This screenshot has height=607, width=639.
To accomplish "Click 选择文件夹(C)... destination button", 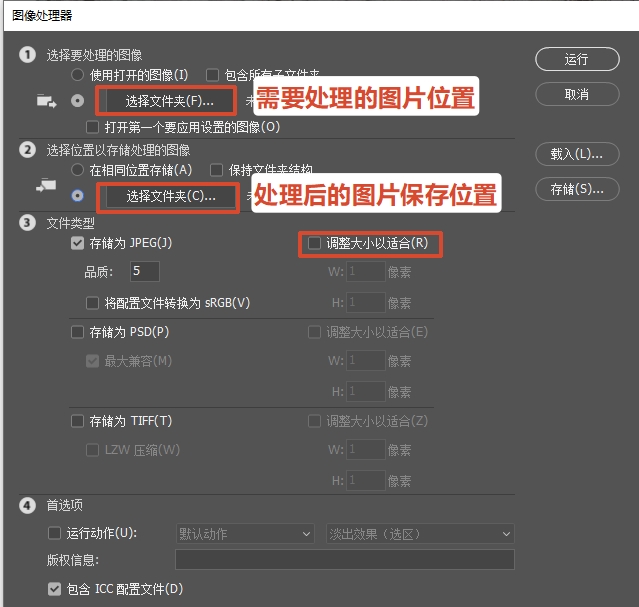I will (171, 196).
